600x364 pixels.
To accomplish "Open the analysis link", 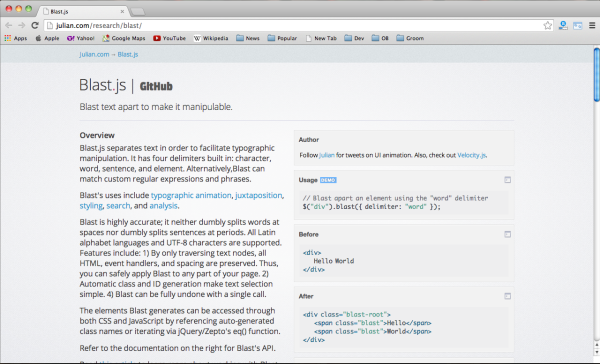I will (163, 206).
